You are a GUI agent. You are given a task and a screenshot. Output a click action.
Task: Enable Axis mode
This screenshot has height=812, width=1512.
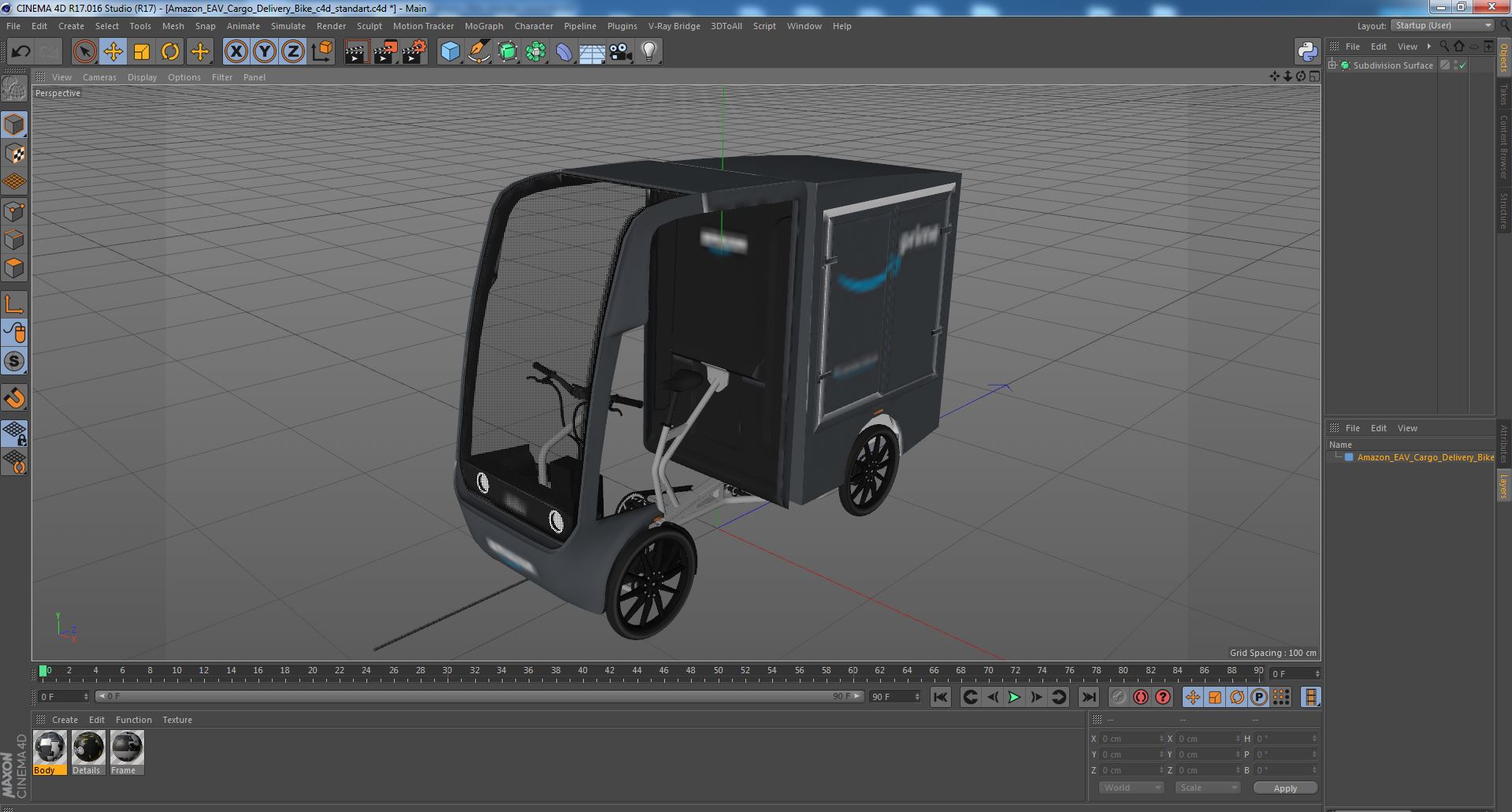coord(14,304)
